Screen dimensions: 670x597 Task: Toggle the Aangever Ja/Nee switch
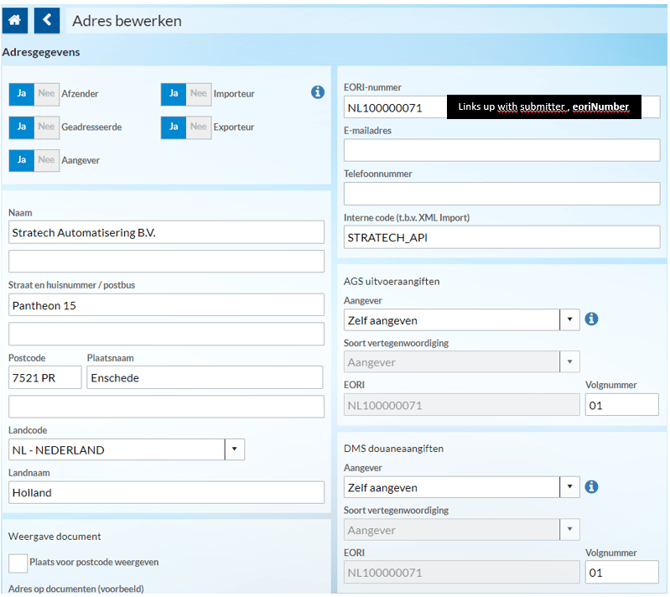tap(34, 161)
